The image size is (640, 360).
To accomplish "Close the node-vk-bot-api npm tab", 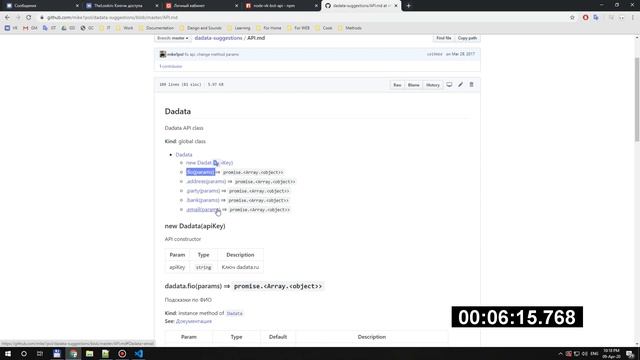I will 316,6.
